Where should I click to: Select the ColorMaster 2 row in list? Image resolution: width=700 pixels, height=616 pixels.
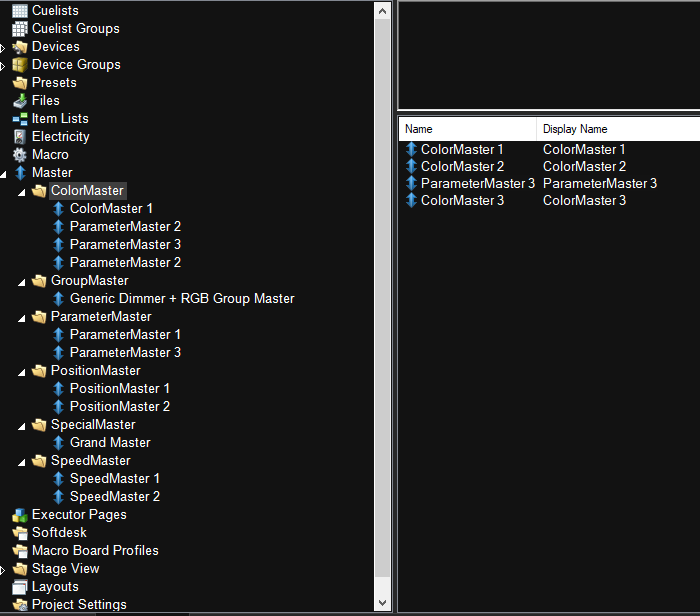(462, 166)
